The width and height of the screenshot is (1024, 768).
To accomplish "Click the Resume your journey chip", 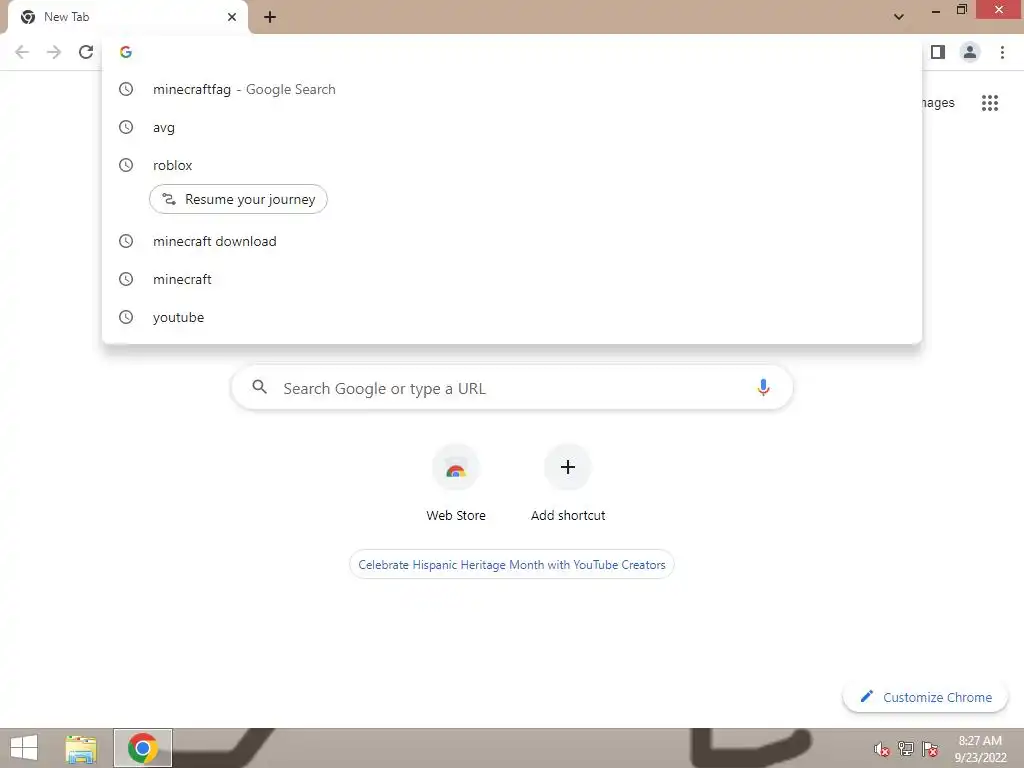I will click(238, 199).
